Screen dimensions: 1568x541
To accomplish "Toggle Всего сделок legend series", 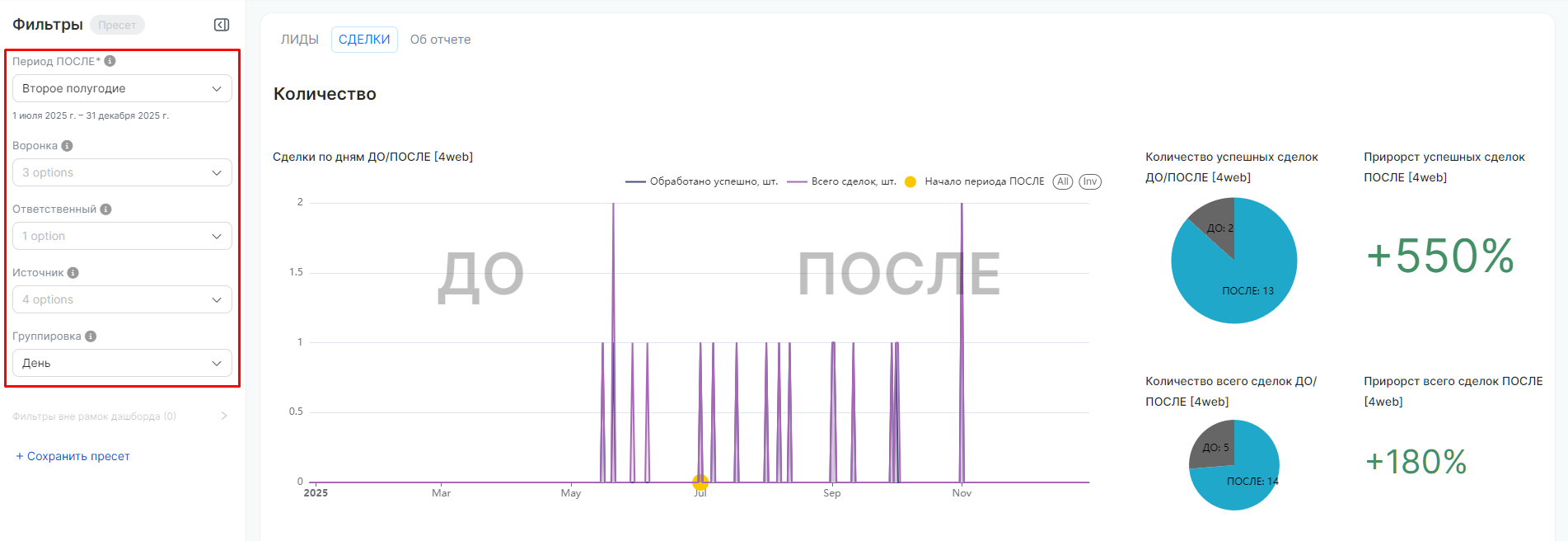I will pos(842,181).
